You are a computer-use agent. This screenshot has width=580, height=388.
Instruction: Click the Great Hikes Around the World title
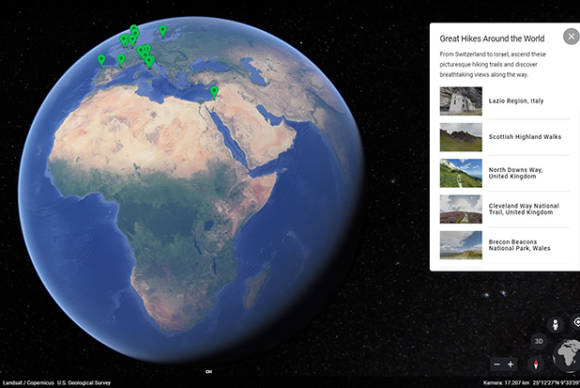point(492,38)
